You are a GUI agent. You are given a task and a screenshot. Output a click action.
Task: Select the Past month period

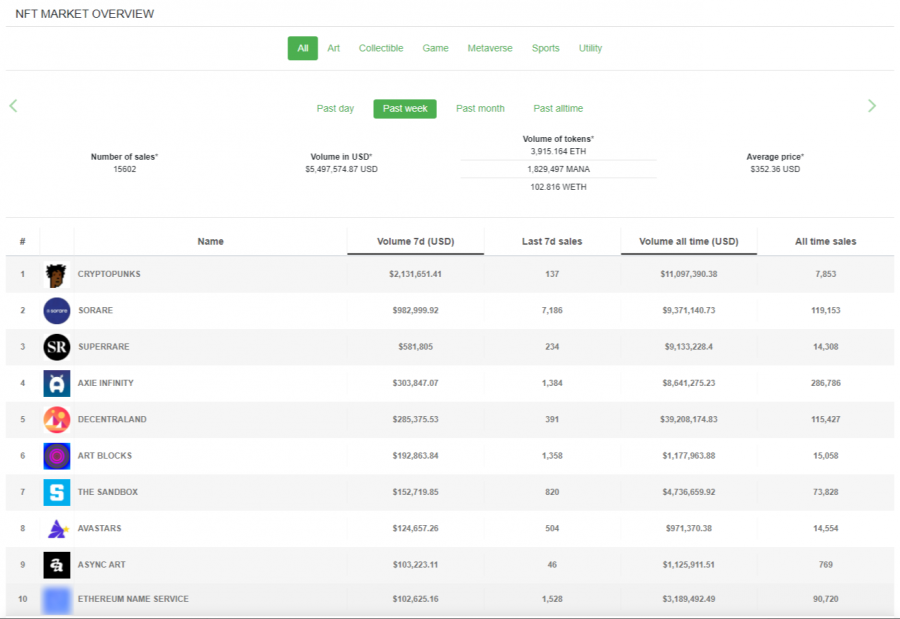pos(480,109)
